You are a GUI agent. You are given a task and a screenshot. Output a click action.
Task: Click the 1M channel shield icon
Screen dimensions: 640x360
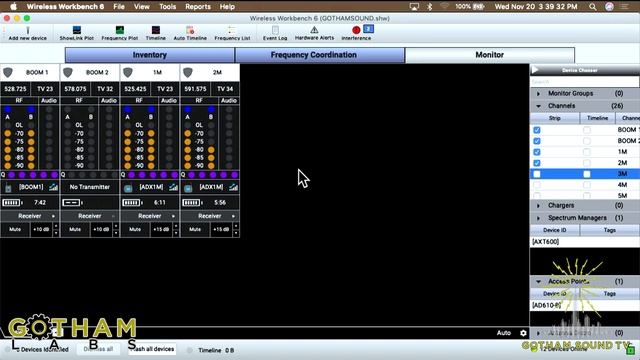click(x=128, y=73)
